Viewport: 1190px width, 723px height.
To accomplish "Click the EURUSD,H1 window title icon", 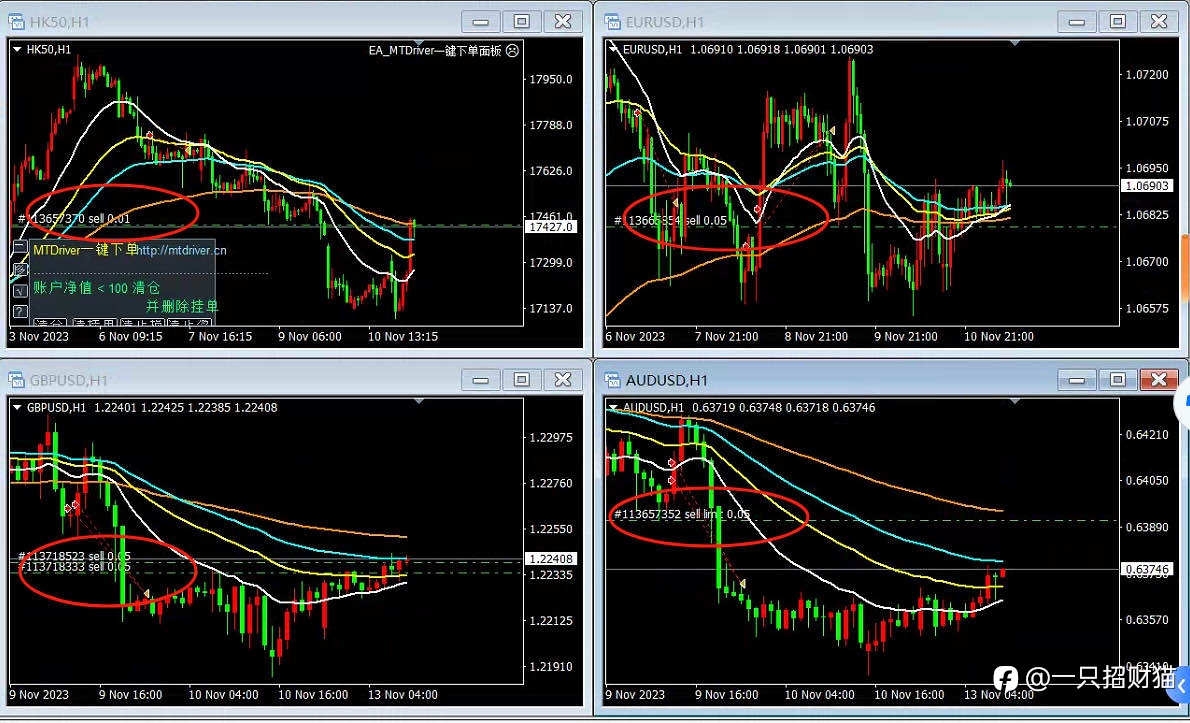I will click(x=612, y=22).
